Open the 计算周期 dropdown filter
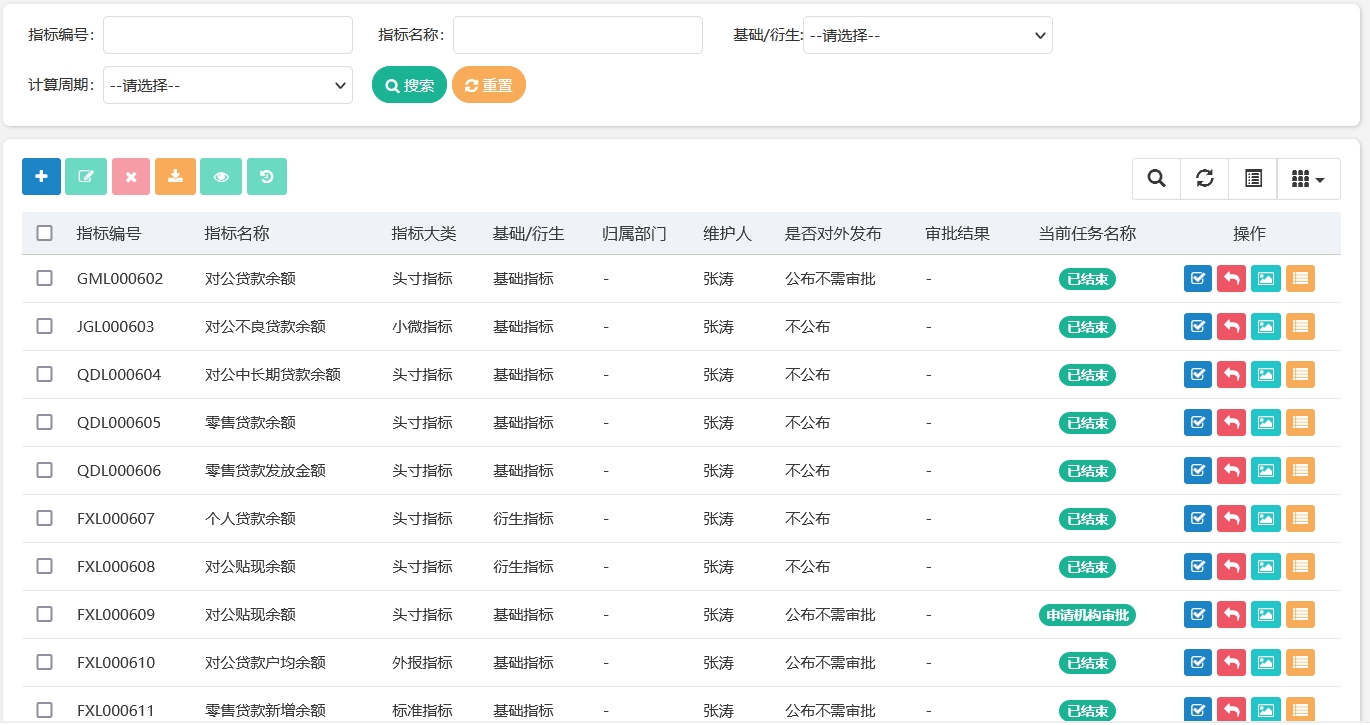1370x725 pixels. 228,85
